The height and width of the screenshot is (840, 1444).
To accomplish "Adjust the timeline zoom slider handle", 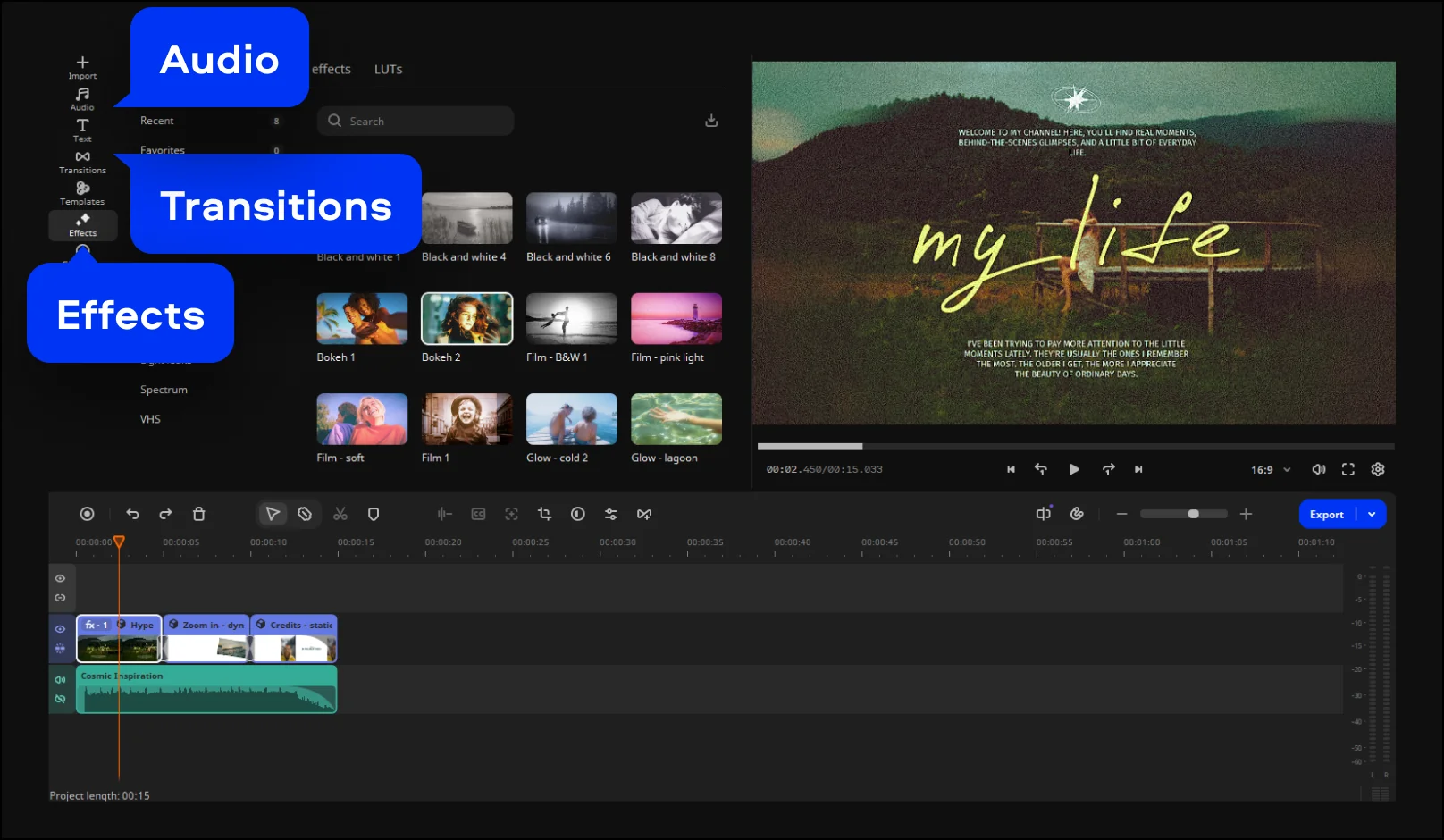I will click(1193, 514).
